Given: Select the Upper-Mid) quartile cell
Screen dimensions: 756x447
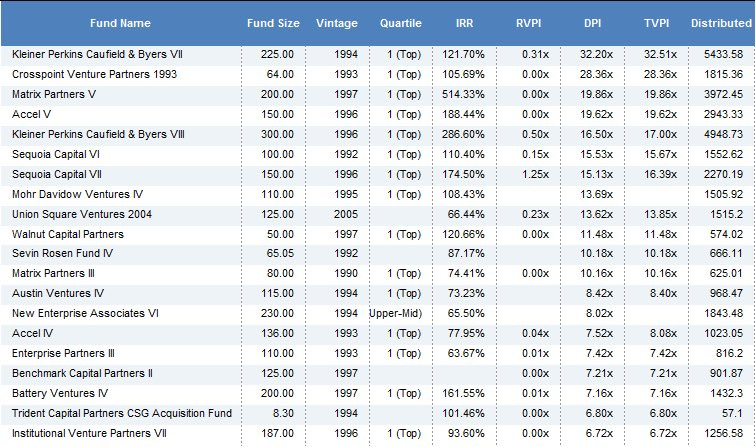Looking at the screenshot, I should 395,314.
